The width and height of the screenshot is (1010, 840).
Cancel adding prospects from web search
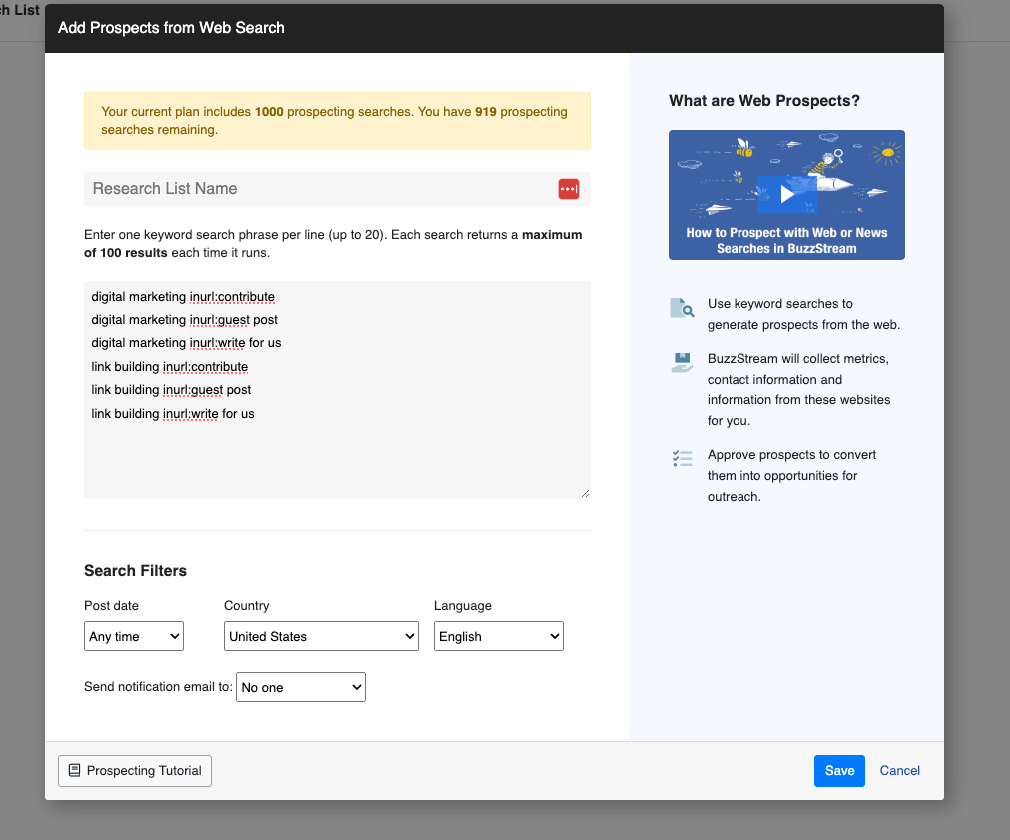(x=899, y=770)
